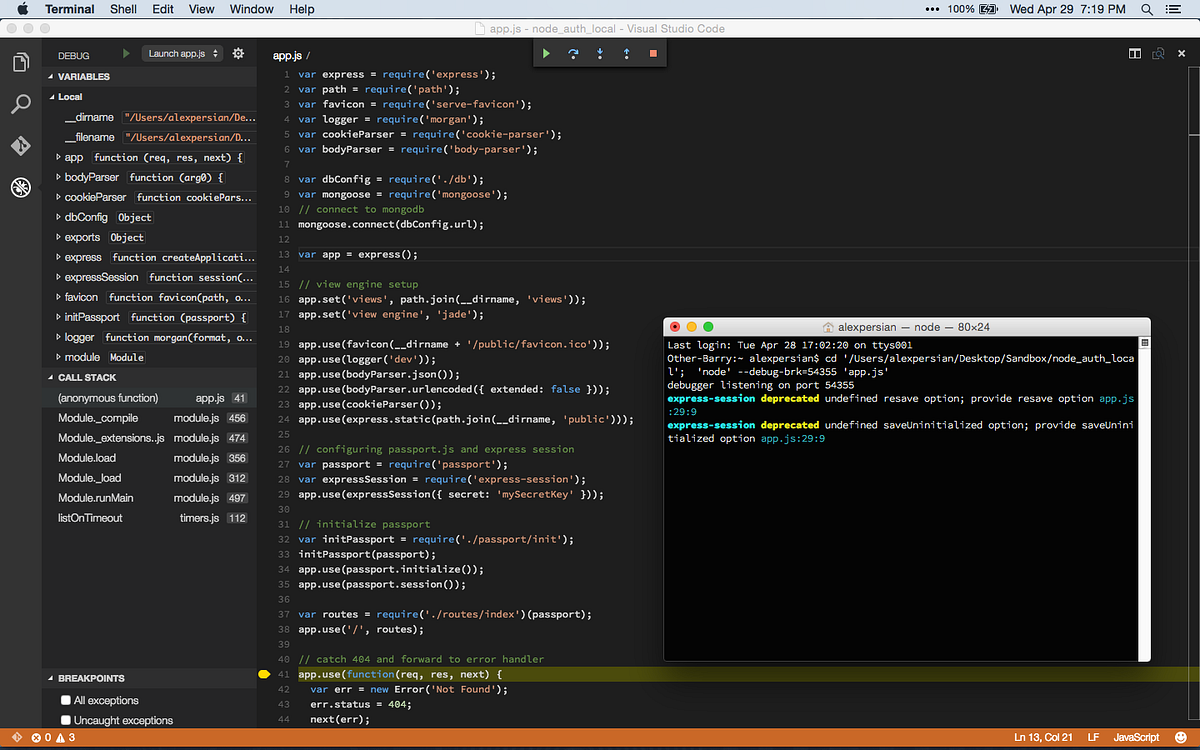
Task: Click the green Continue debug button
Action: coord(546,53)
